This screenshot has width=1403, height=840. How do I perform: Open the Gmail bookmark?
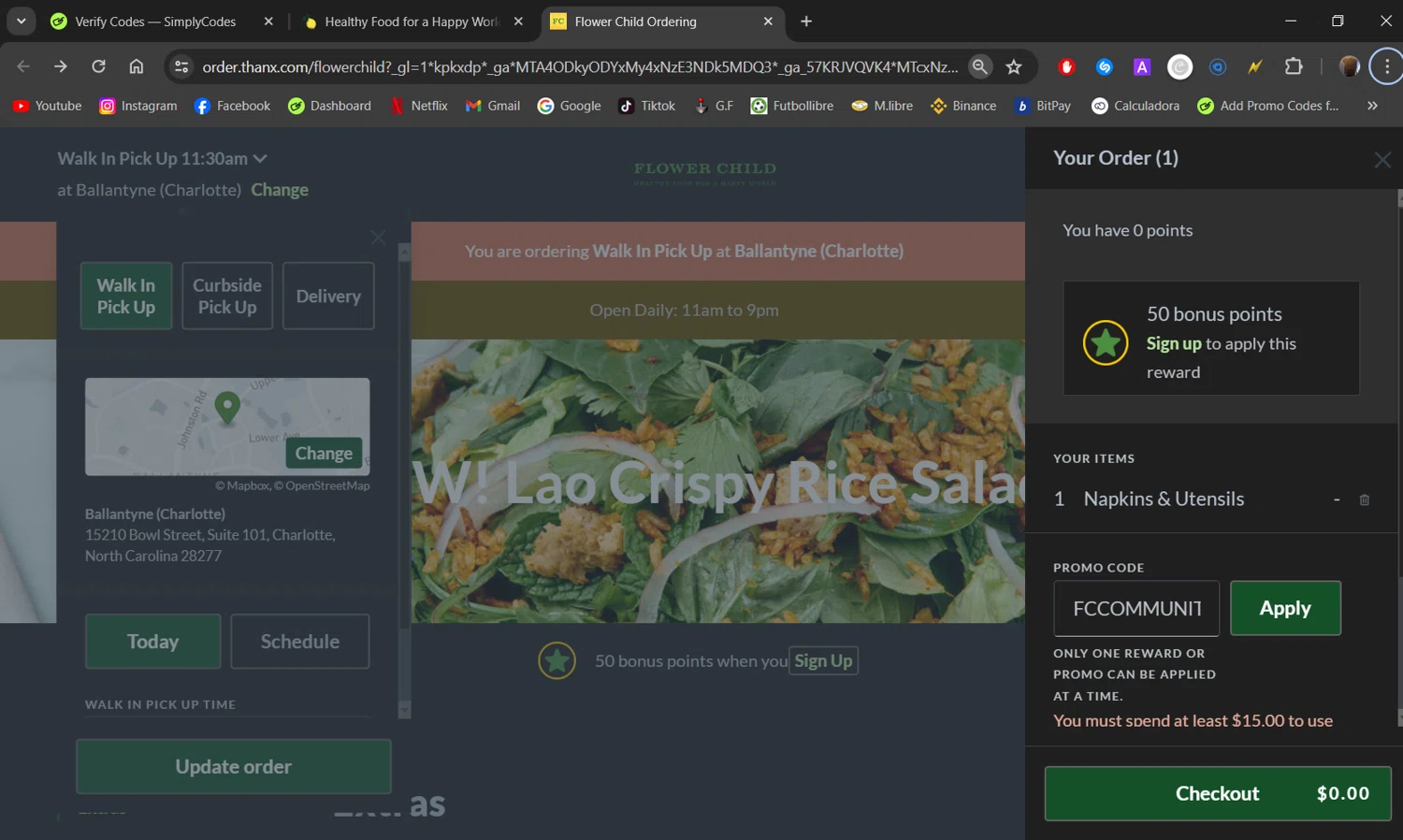point(493,106)
